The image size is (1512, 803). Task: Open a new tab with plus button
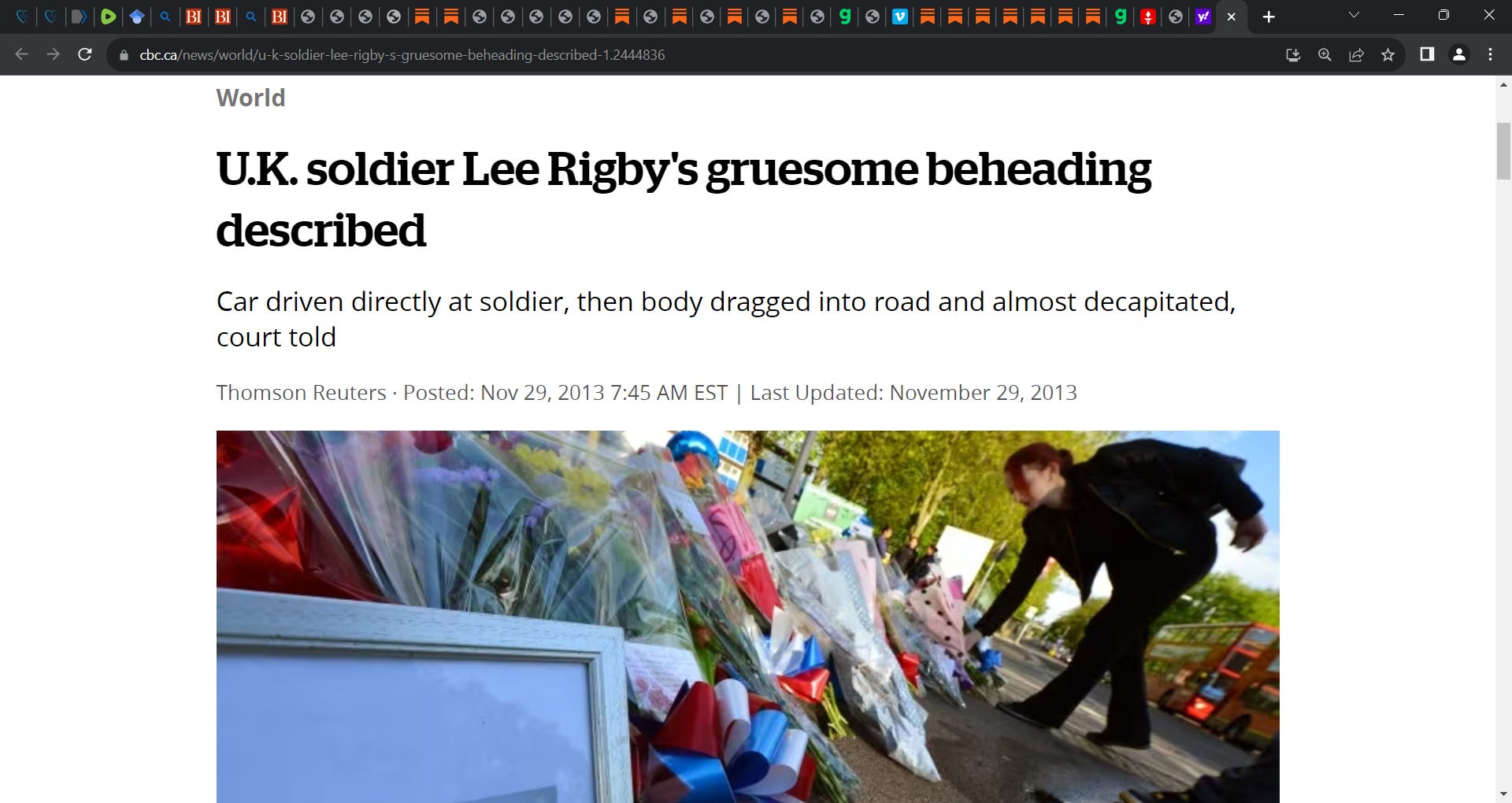pyautogui.click(x=1269, y=17)
